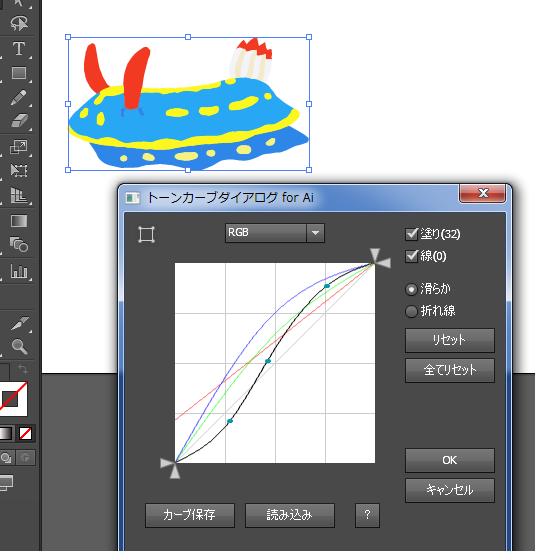This screenshot has height=551, width=535.
Task: Confirm the tone curve with OK
Action: click(450, 460)
